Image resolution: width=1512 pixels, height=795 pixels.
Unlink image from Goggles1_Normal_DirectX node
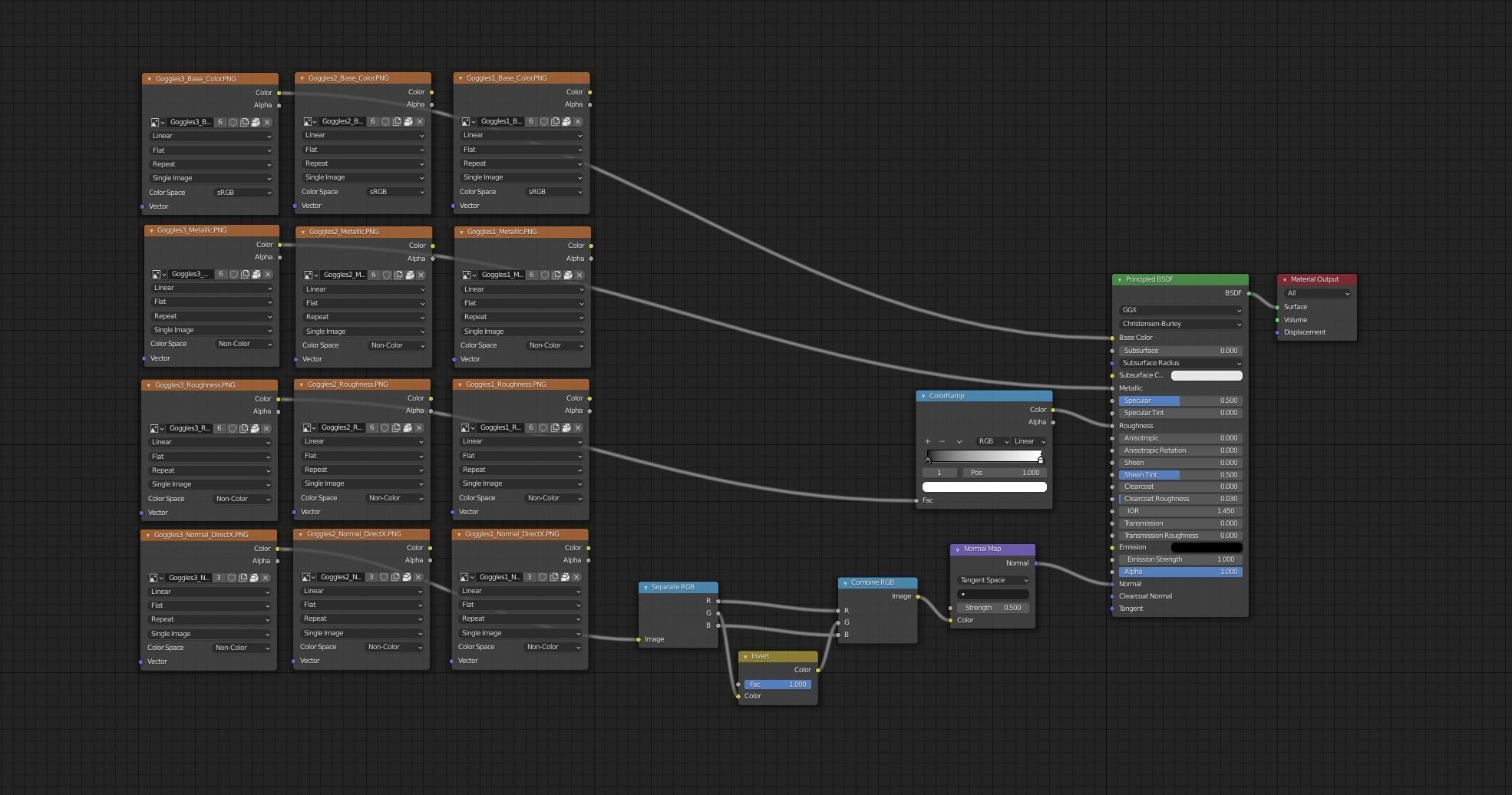tap(576, 577)
